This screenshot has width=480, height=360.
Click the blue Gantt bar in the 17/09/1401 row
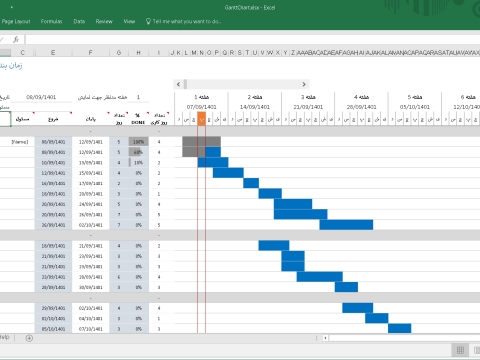[x=251, y=183]
